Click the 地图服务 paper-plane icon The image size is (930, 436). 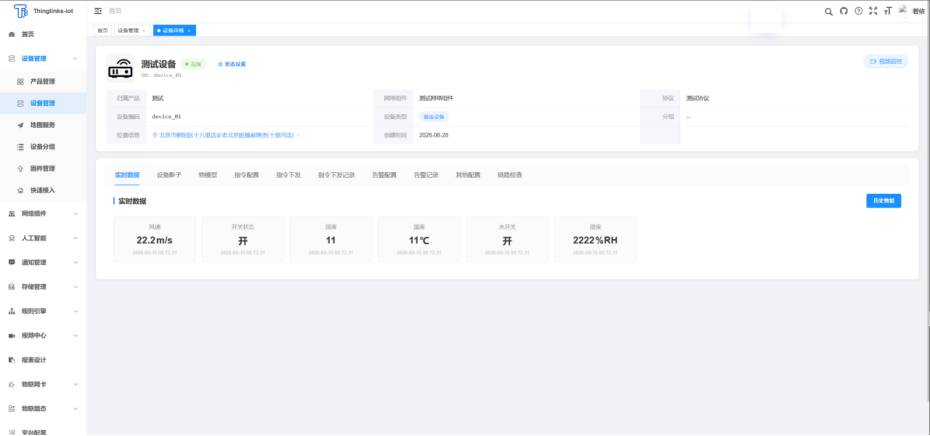pos(20,125)
